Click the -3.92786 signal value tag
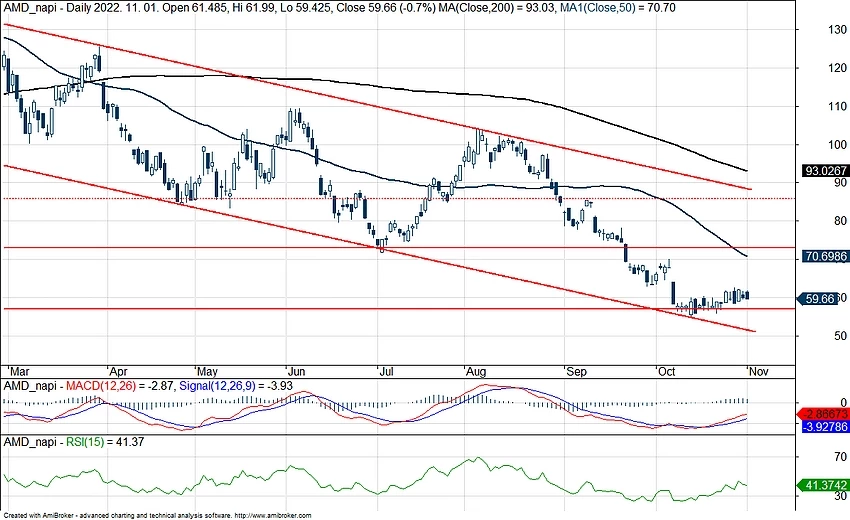 [x=825, y=426]
